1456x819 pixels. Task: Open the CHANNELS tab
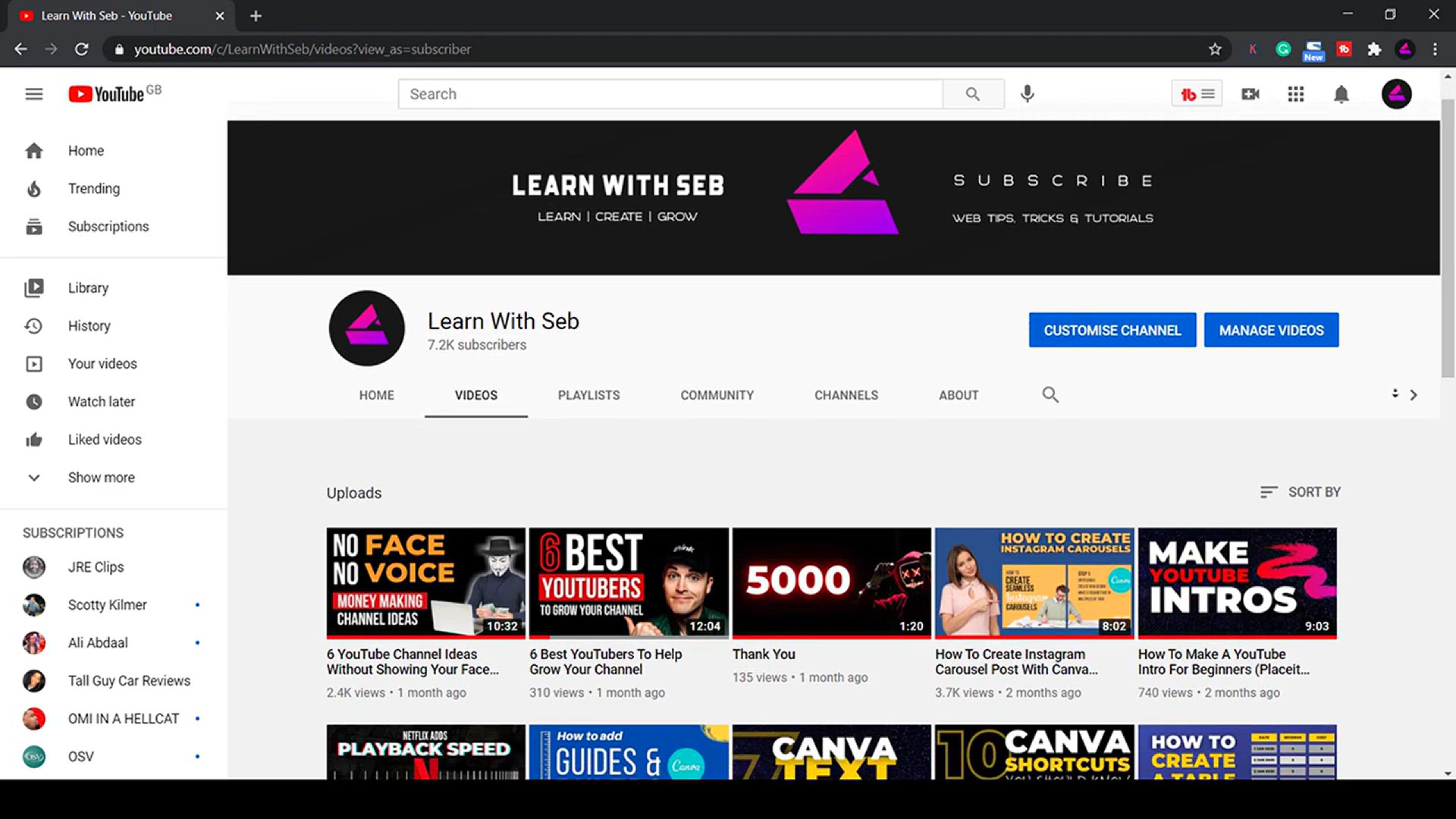coord(846,395)
